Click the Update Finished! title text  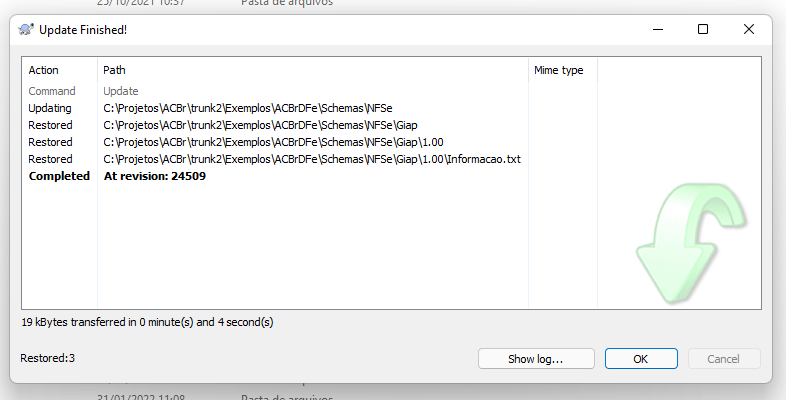83,30
